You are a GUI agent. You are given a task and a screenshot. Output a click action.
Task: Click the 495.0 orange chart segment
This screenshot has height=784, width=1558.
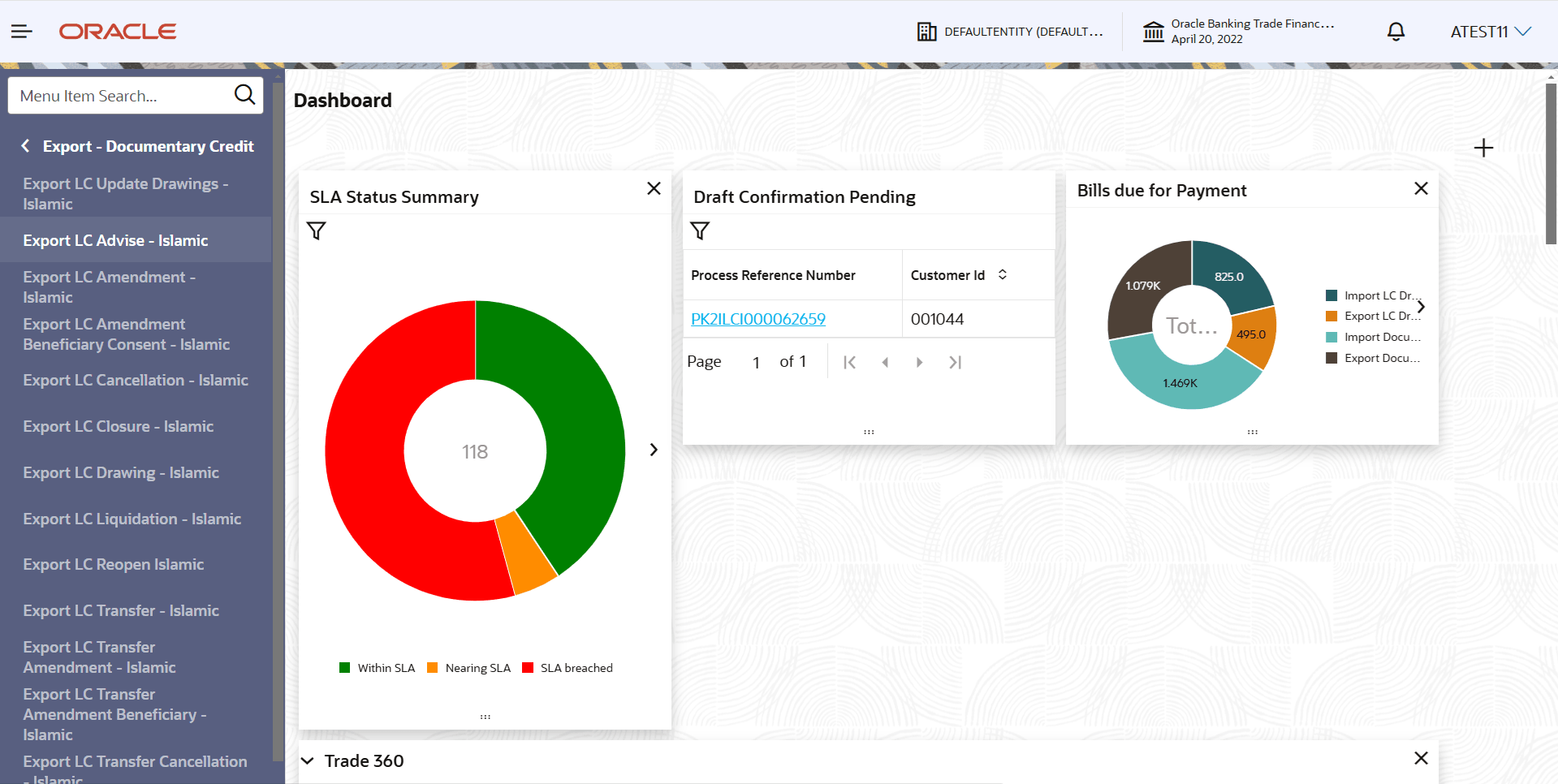1251,334
